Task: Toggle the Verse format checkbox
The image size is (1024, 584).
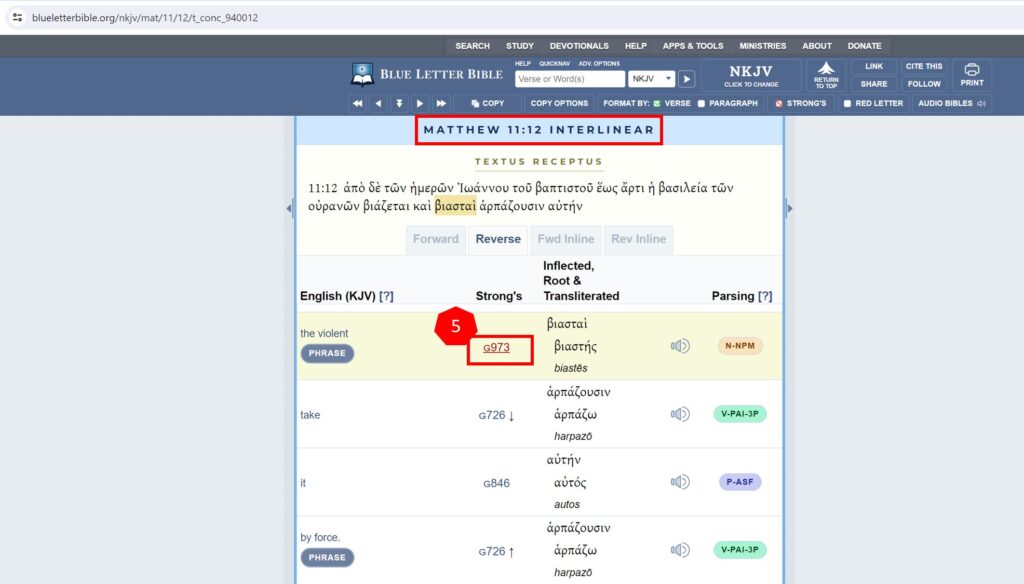Action: tap(657, 103)
